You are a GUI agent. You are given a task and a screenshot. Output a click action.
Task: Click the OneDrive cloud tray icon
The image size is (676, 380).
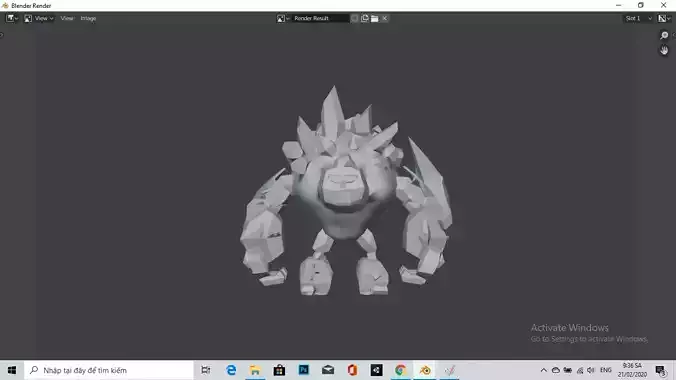click(x=556, y=370)
